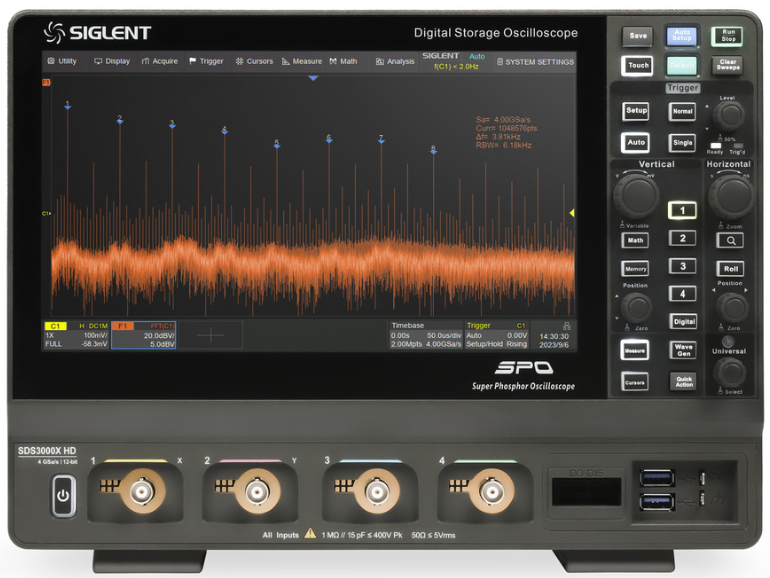Toggle channel 3 button

pos(683,266)
